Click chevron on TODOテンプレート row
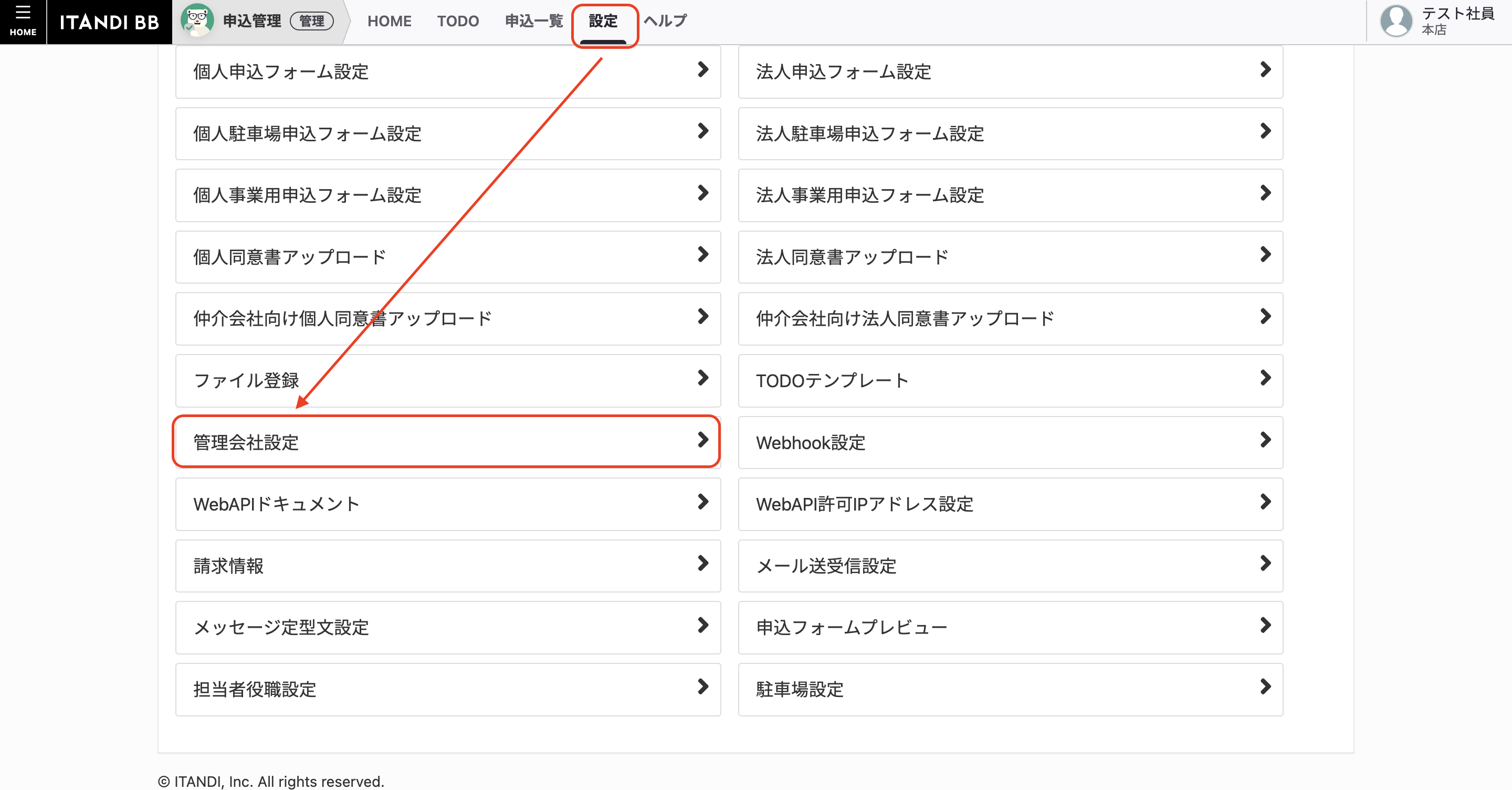The width and height of the screenshot is (1512, 790). (1265, 378)
